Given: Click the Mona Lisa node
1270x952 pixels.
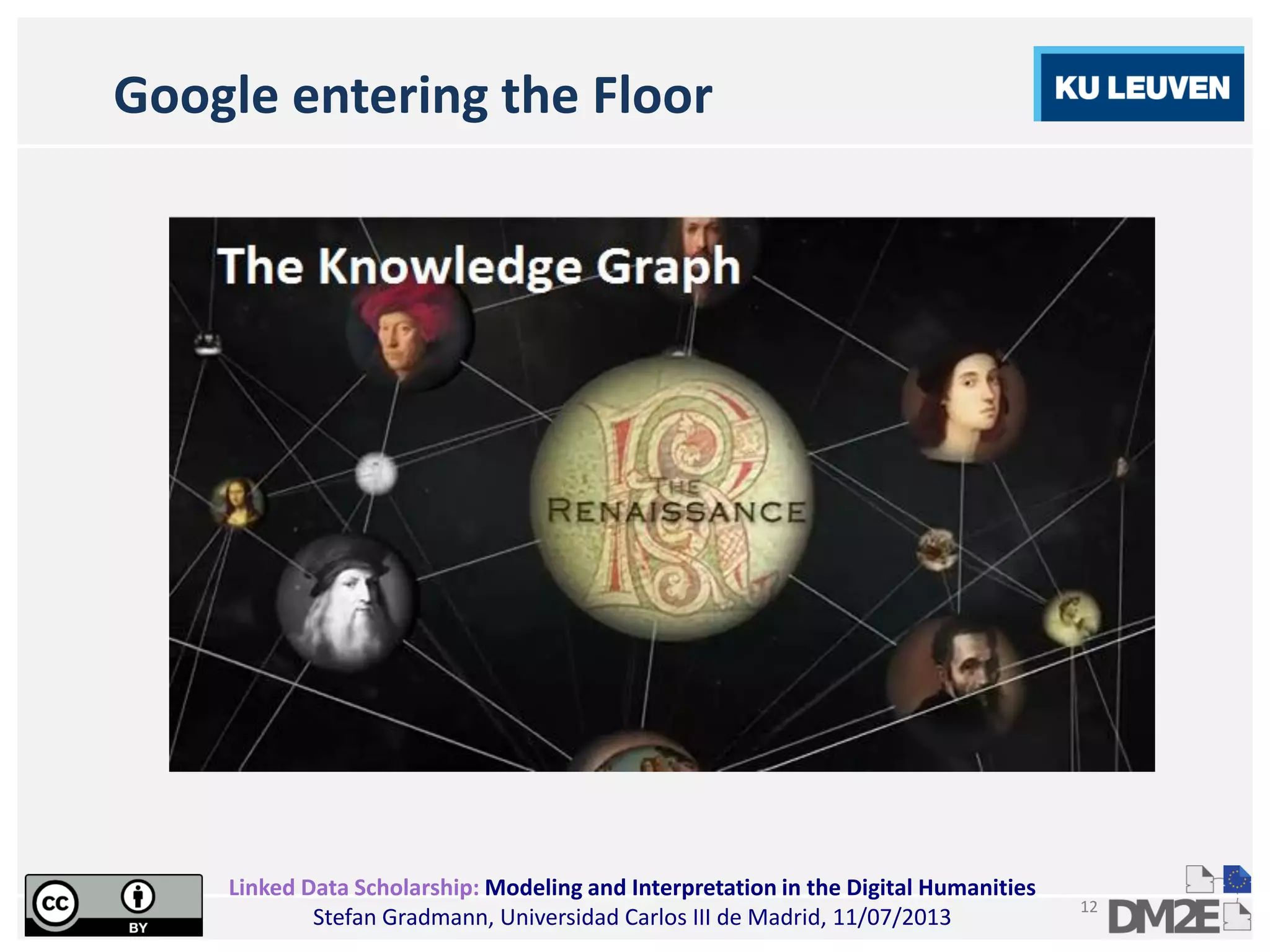Looking at the screenshot, I should pyautogui.click(x=237, y=503).
